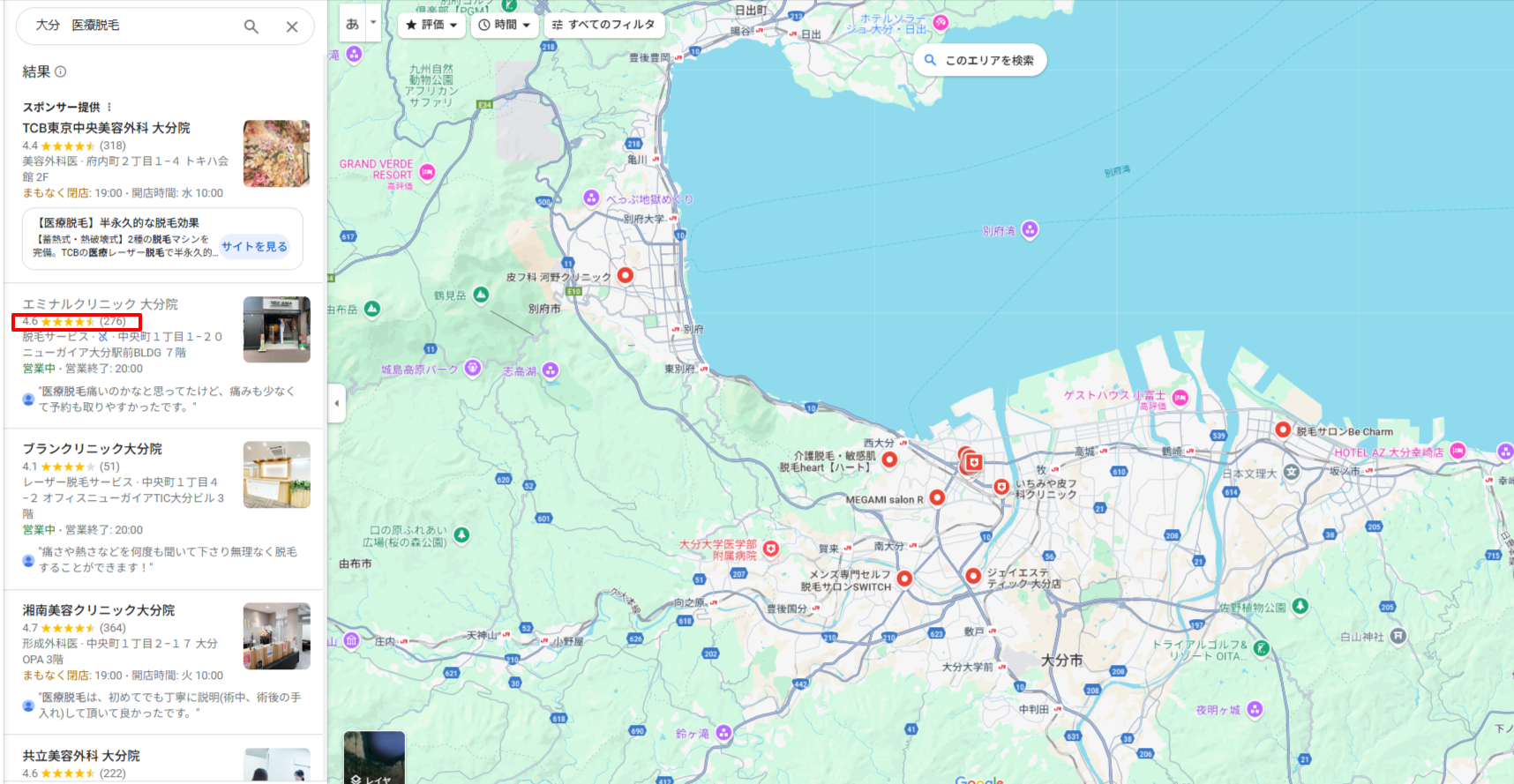Click the HOTEL AZ 大分幸崎店 pin
The height and width of the screenshot is (784, 1514).
(x=1458, y=451)
